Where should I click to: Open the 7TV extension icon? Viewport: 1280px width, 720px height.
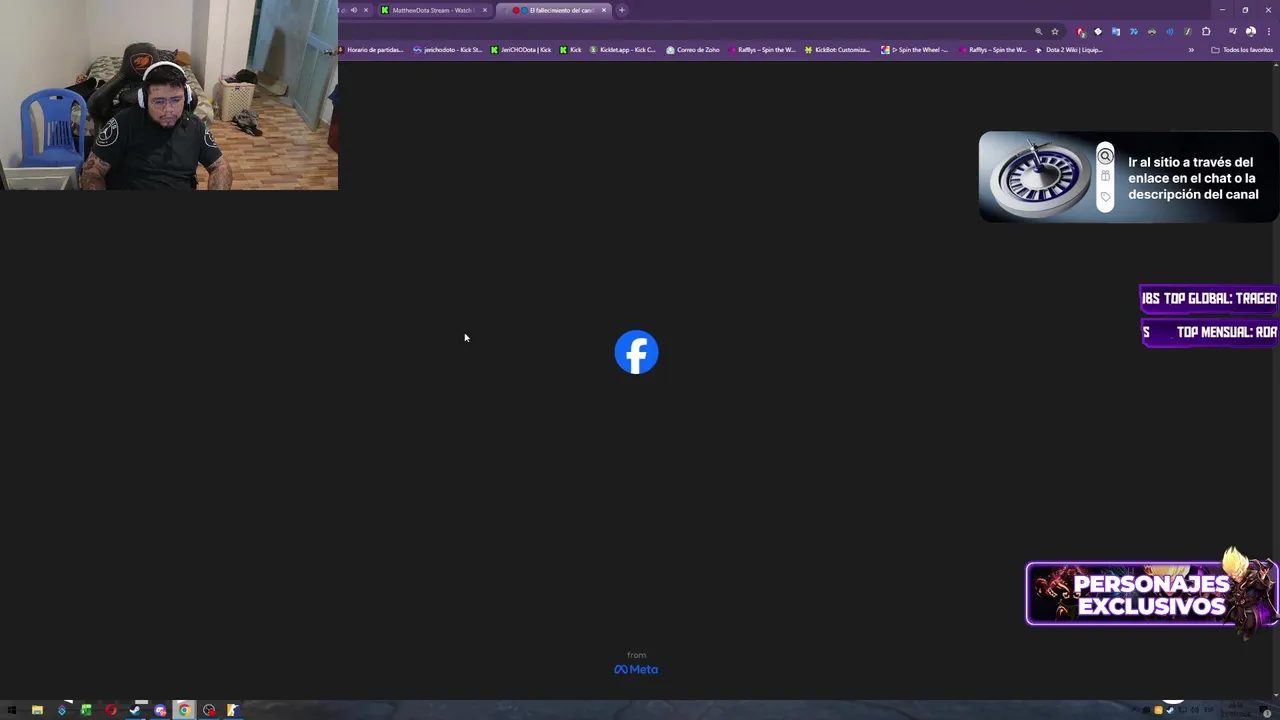pos(1134,31)
